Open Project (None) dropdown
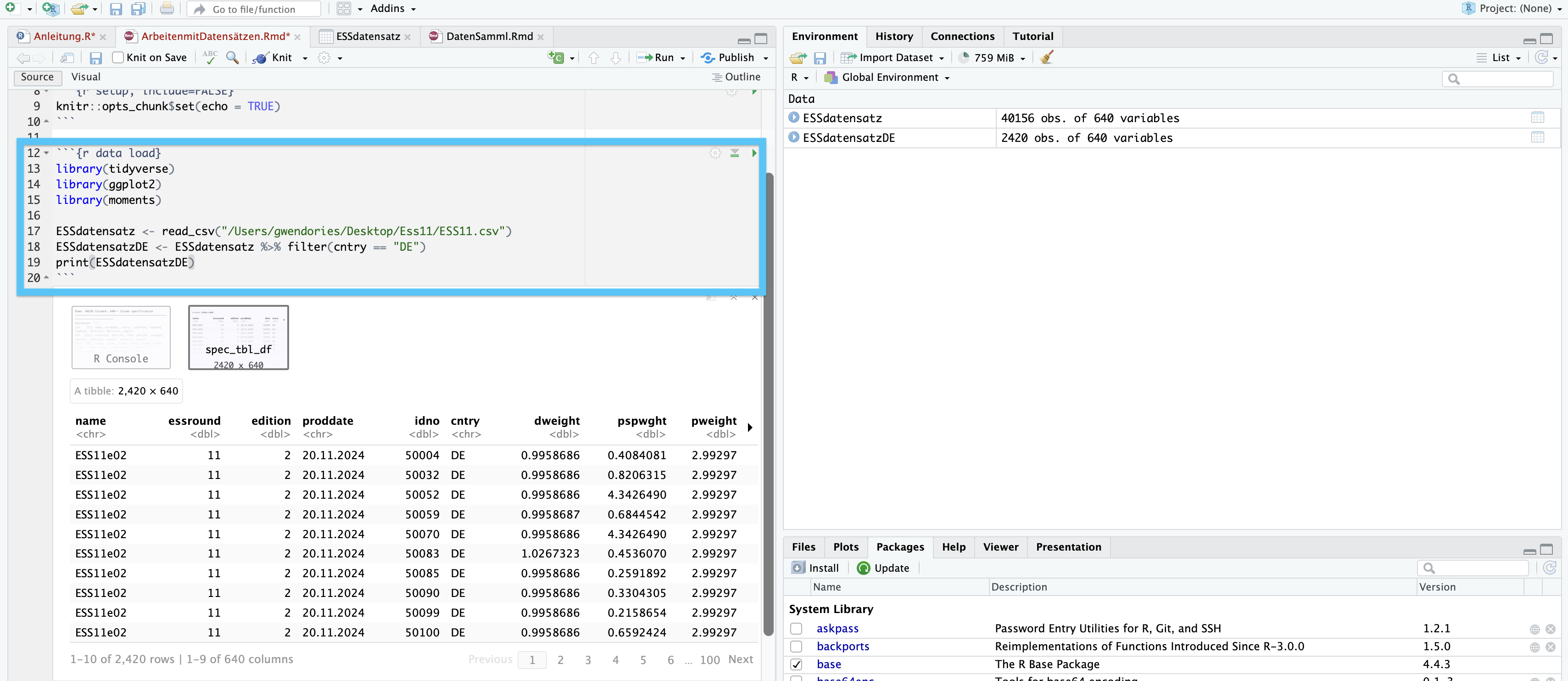 coord(1512,9)
